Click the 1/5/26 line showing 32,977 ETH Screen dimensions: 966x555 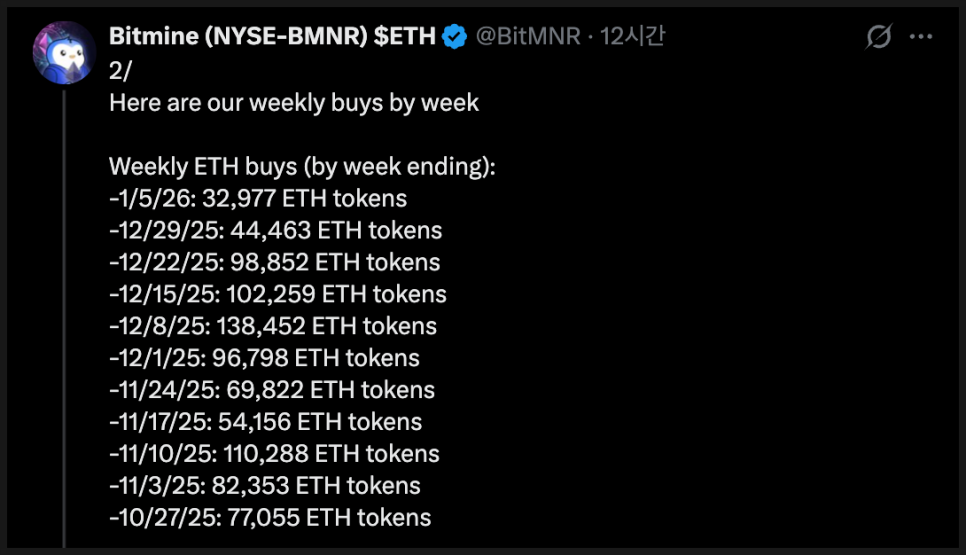[x=258, y=198]
